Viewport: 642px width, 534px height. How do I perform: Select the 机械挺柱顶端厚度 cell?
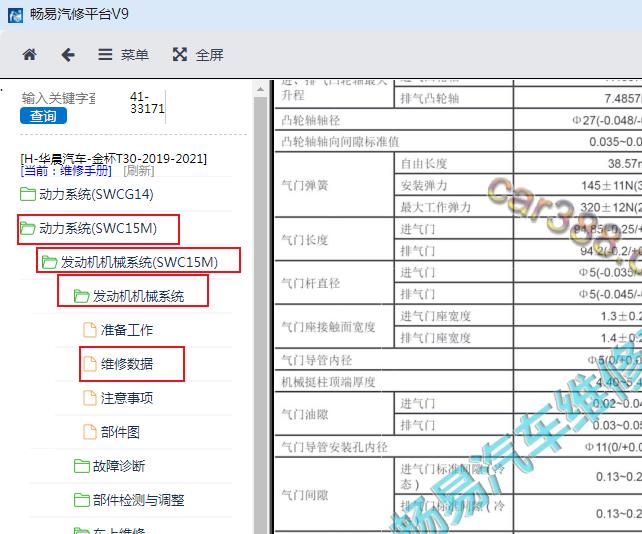[x=394, y=382]
